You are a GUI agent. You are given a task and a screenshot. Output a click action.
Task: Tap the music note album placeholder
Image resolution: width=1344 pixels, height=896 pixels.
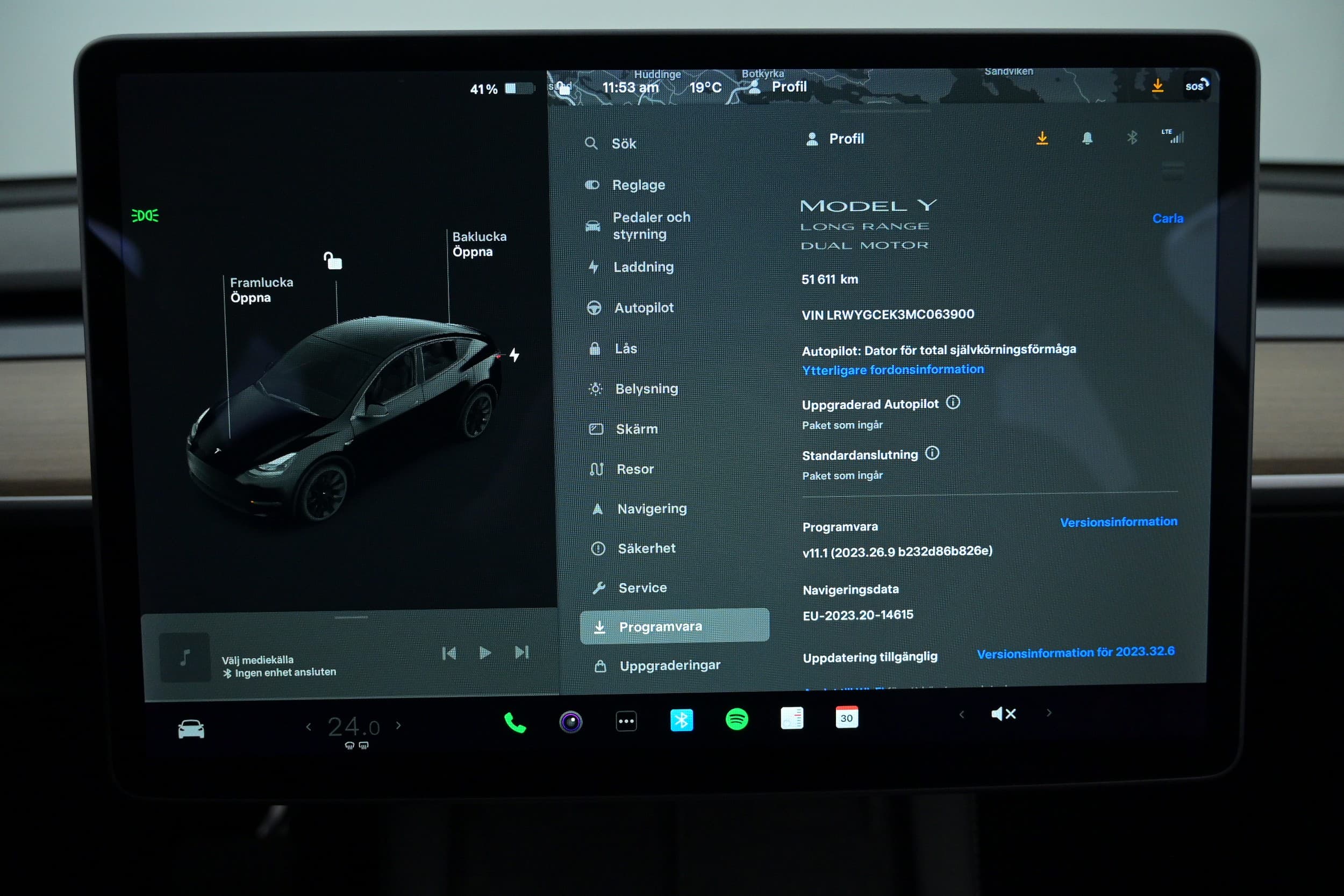(184, 657)
